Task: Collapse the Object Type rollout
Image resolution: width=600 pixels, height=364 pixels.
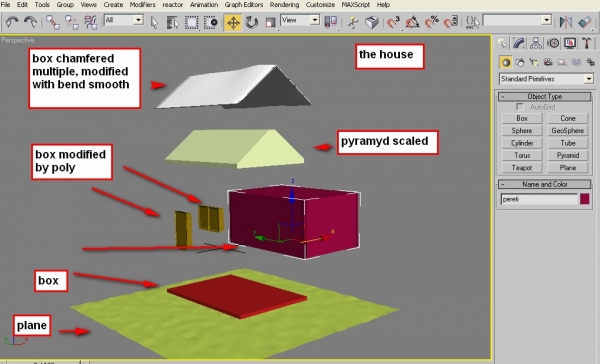Action: coord(545,96)
